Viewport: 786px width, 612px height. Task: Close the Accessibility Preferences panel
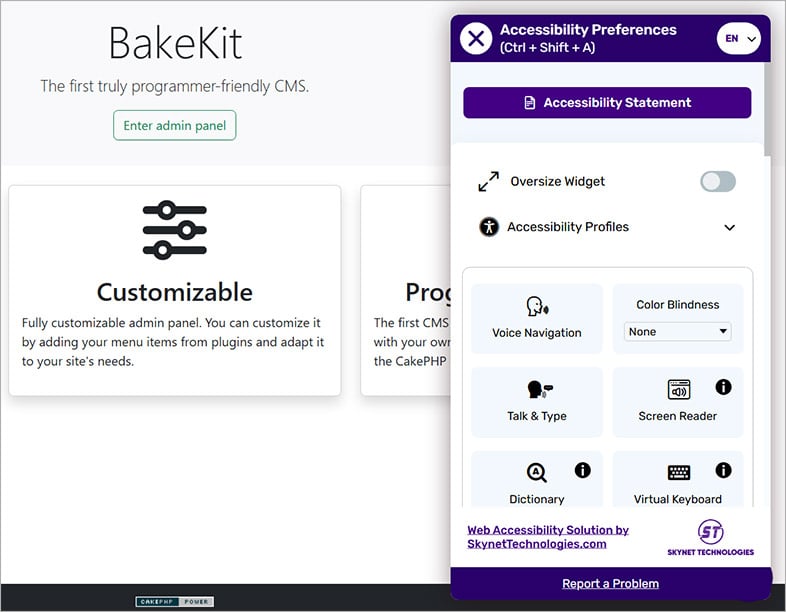(x=476, y=39)
